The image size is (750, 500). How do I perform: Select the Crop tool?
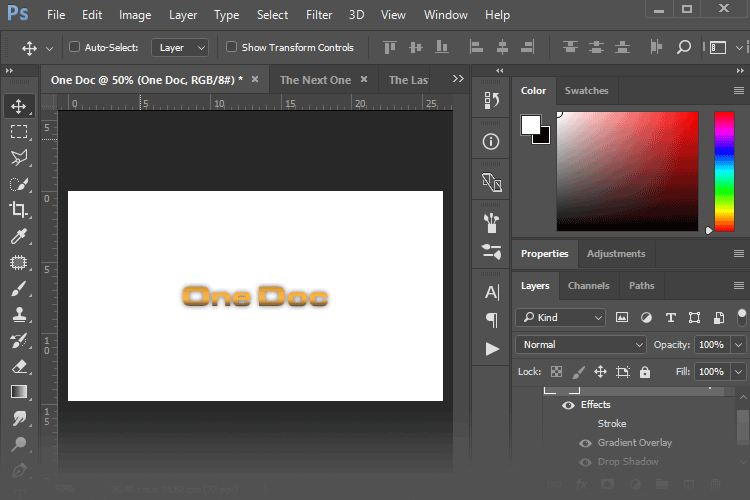pos(19,210)
